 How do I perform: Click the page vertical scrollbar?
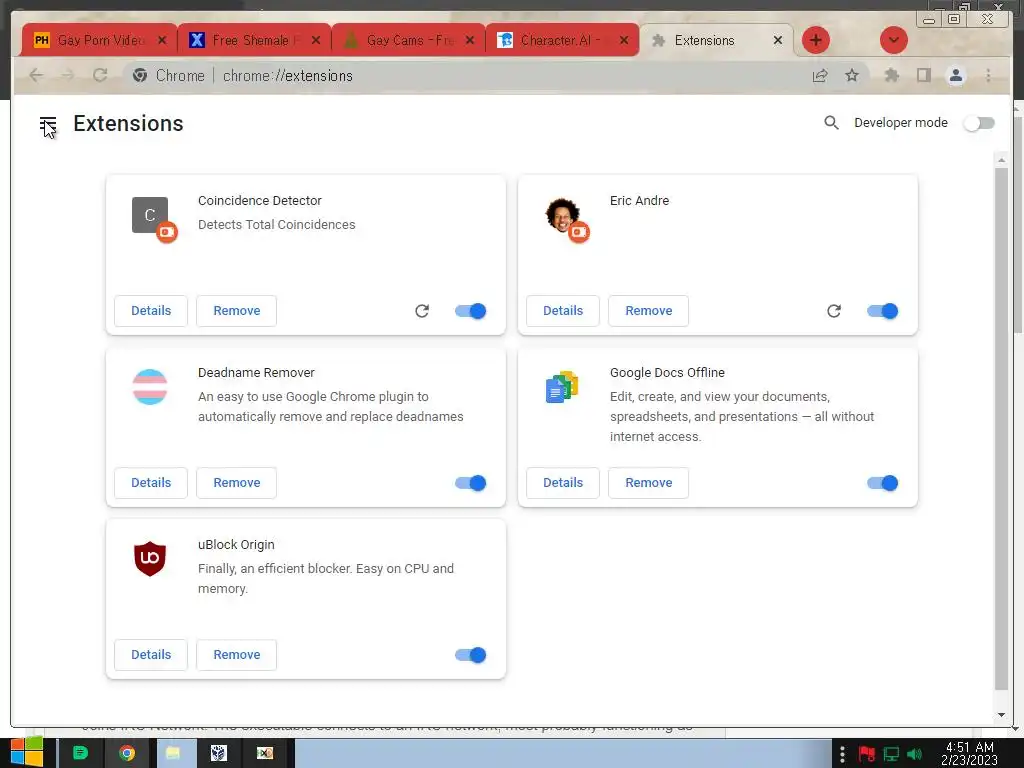[1001, 428]
